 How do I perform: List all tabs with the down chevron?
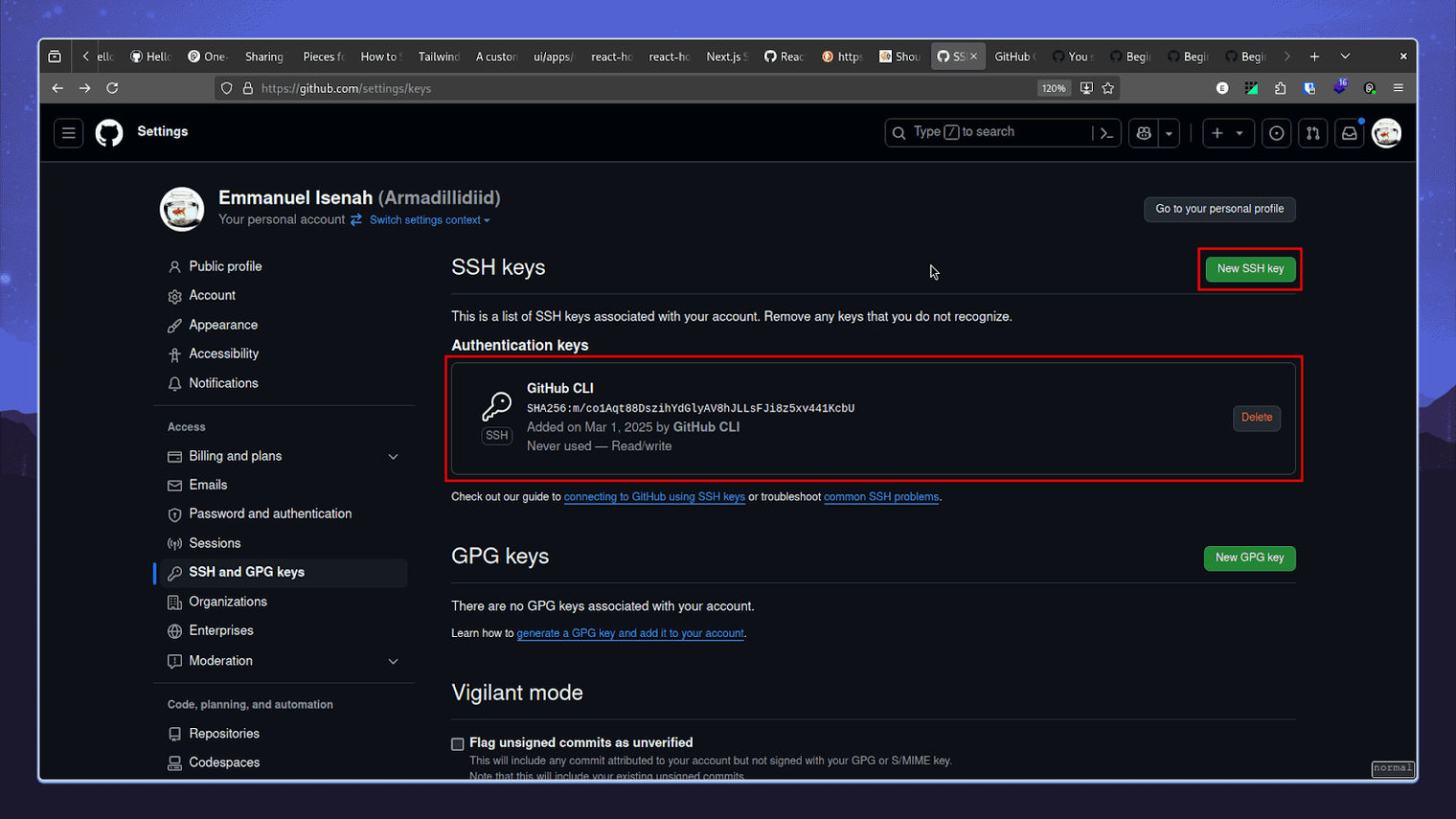pyautogui.click(x=1345, y=57)
